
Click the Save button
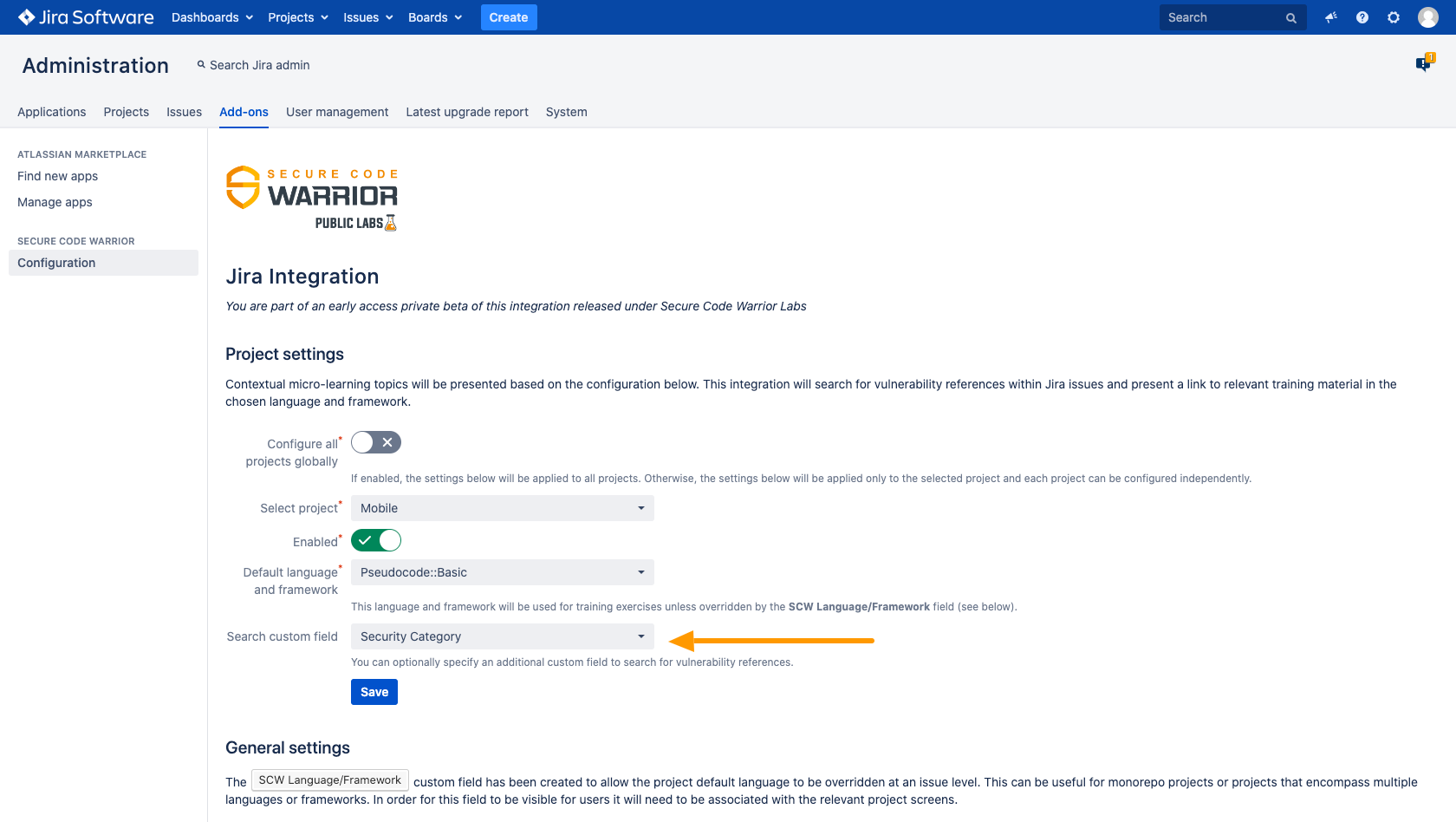374,692
